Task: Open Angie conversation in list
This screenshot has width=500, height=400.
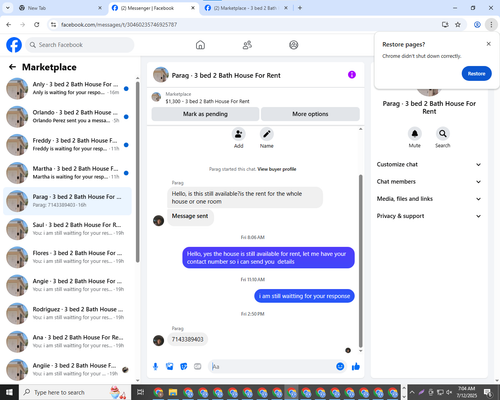Action: pyautogui.click(x=68, y=285)
